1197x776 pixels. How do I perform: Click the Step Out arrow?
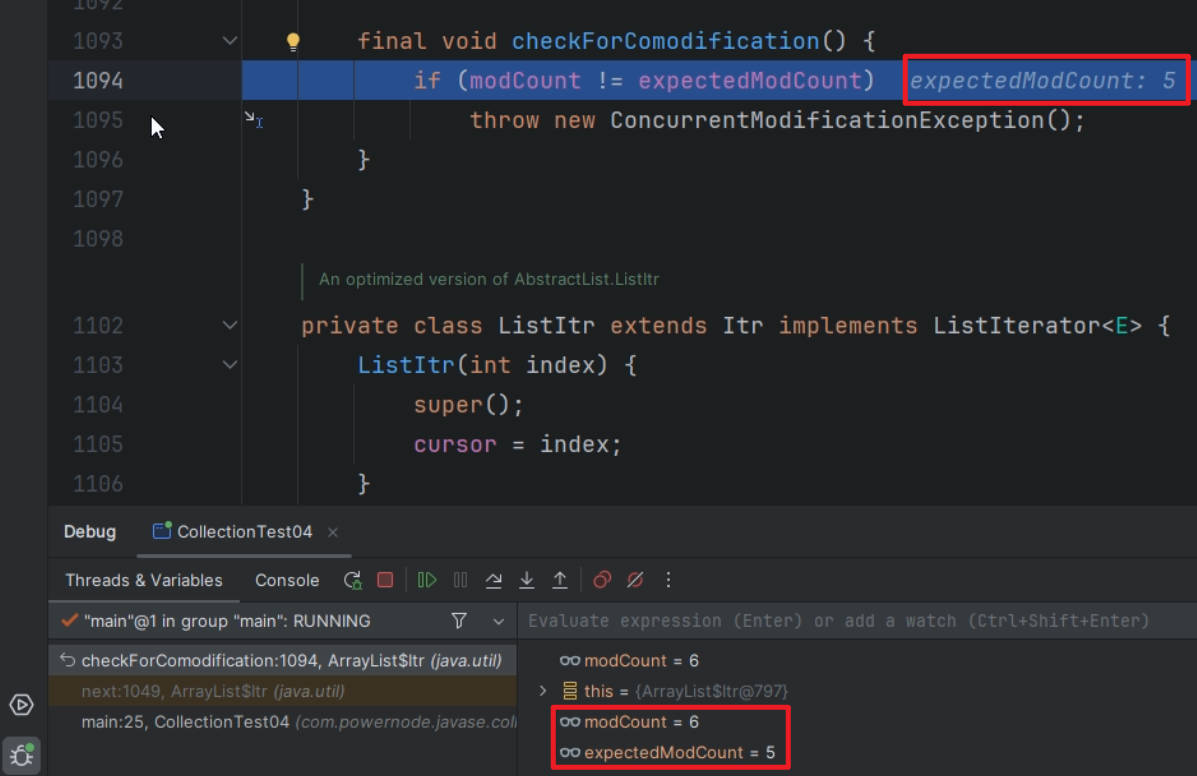point(560,580)
